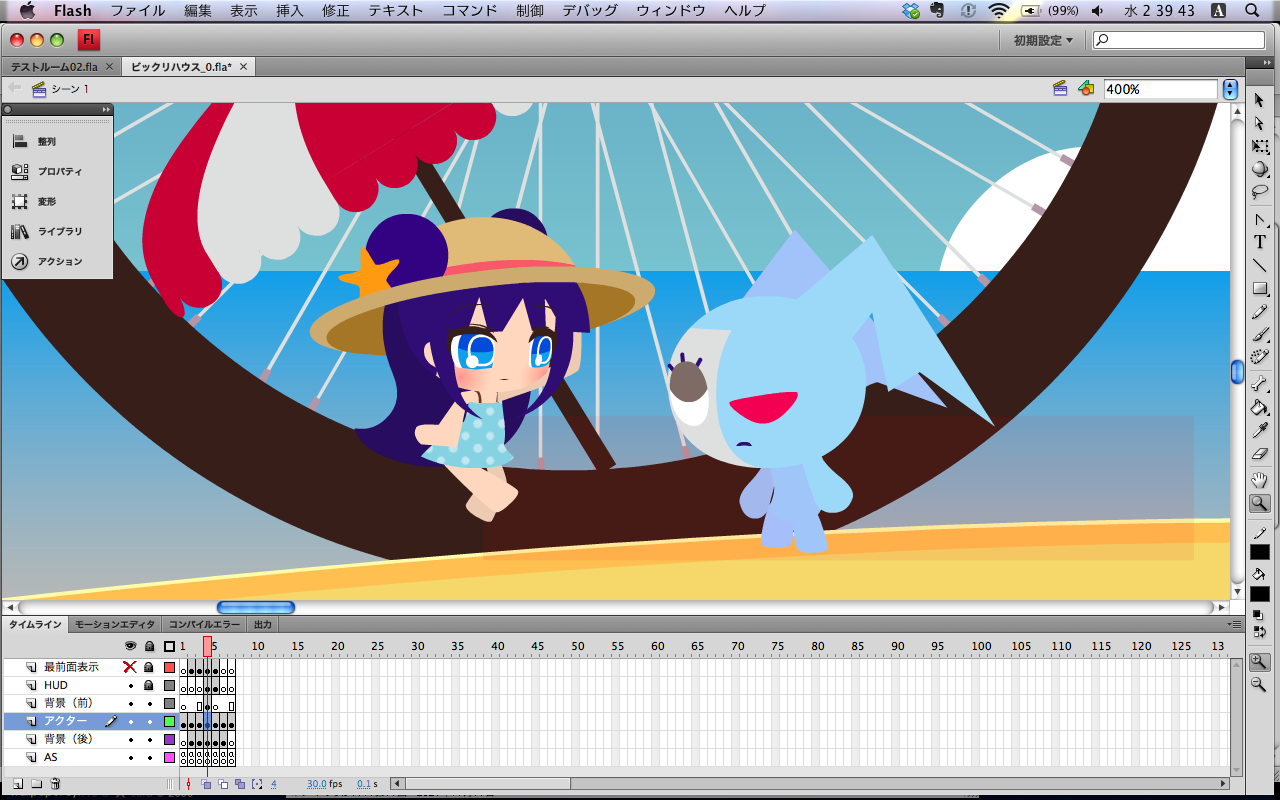The width and height of the screenshot is (1280, 800).
Task: Open the timeline panel options menu
Action: coord(1237,625)
